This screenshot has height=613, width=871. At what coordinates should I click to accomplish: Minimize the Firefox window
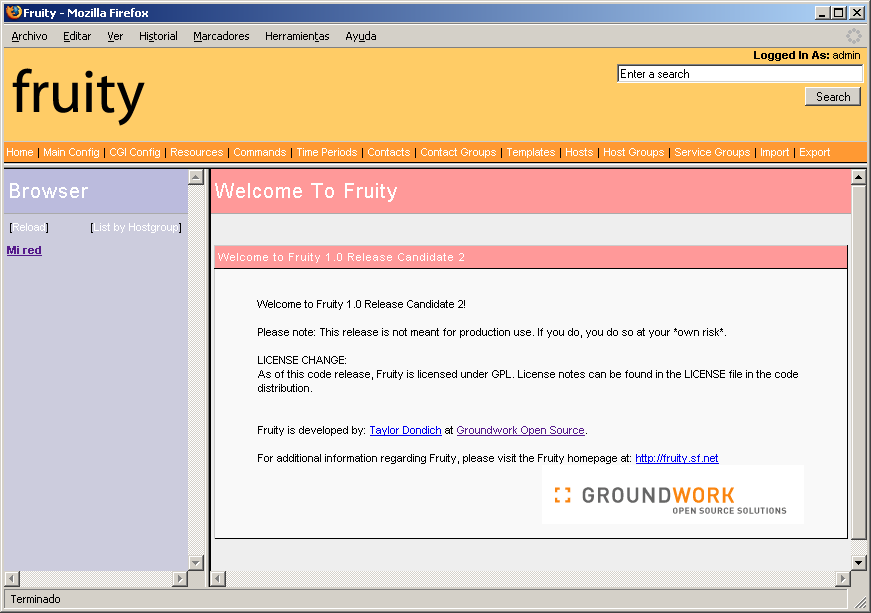click(822, 12)
